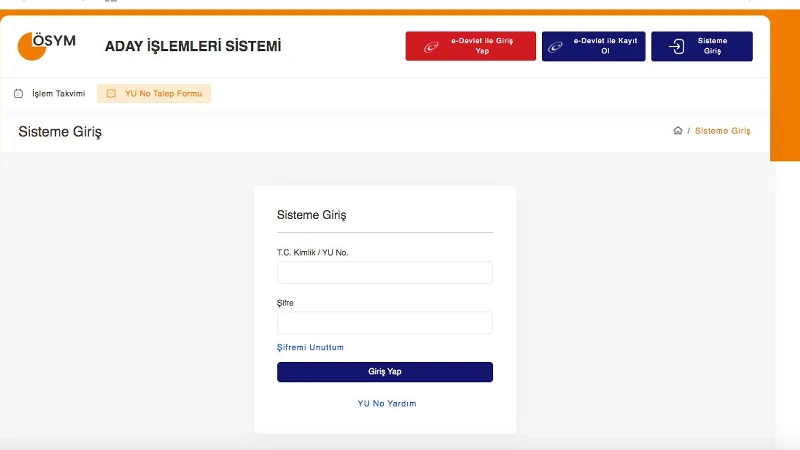This screenshot has height=450, width=800.
Task: Click the e-Devlet icon in the Kayıt Ol button
Action: pos(556,47)
